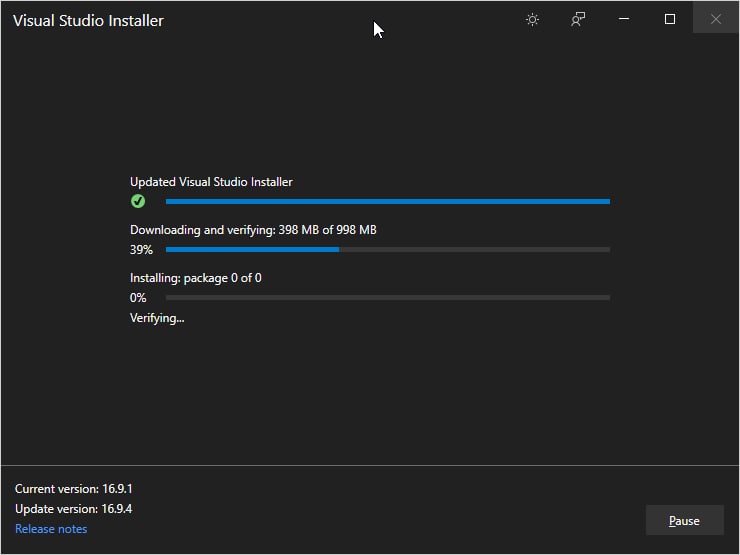Viewport: 740px width, 555px height.
Task: Open the send feedback icon
Action: [578, 19]
